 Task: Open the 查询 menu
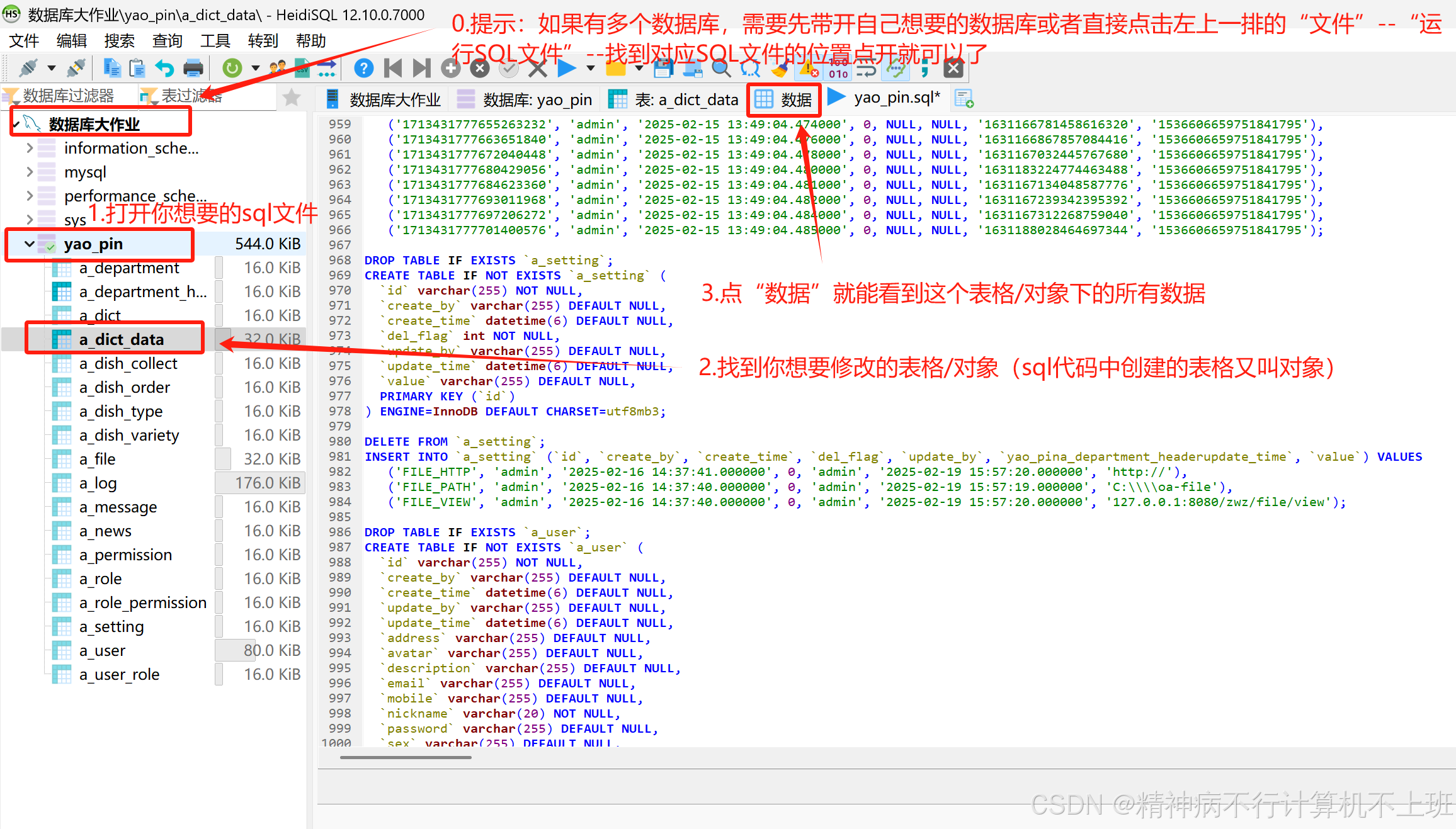[167, 41]
